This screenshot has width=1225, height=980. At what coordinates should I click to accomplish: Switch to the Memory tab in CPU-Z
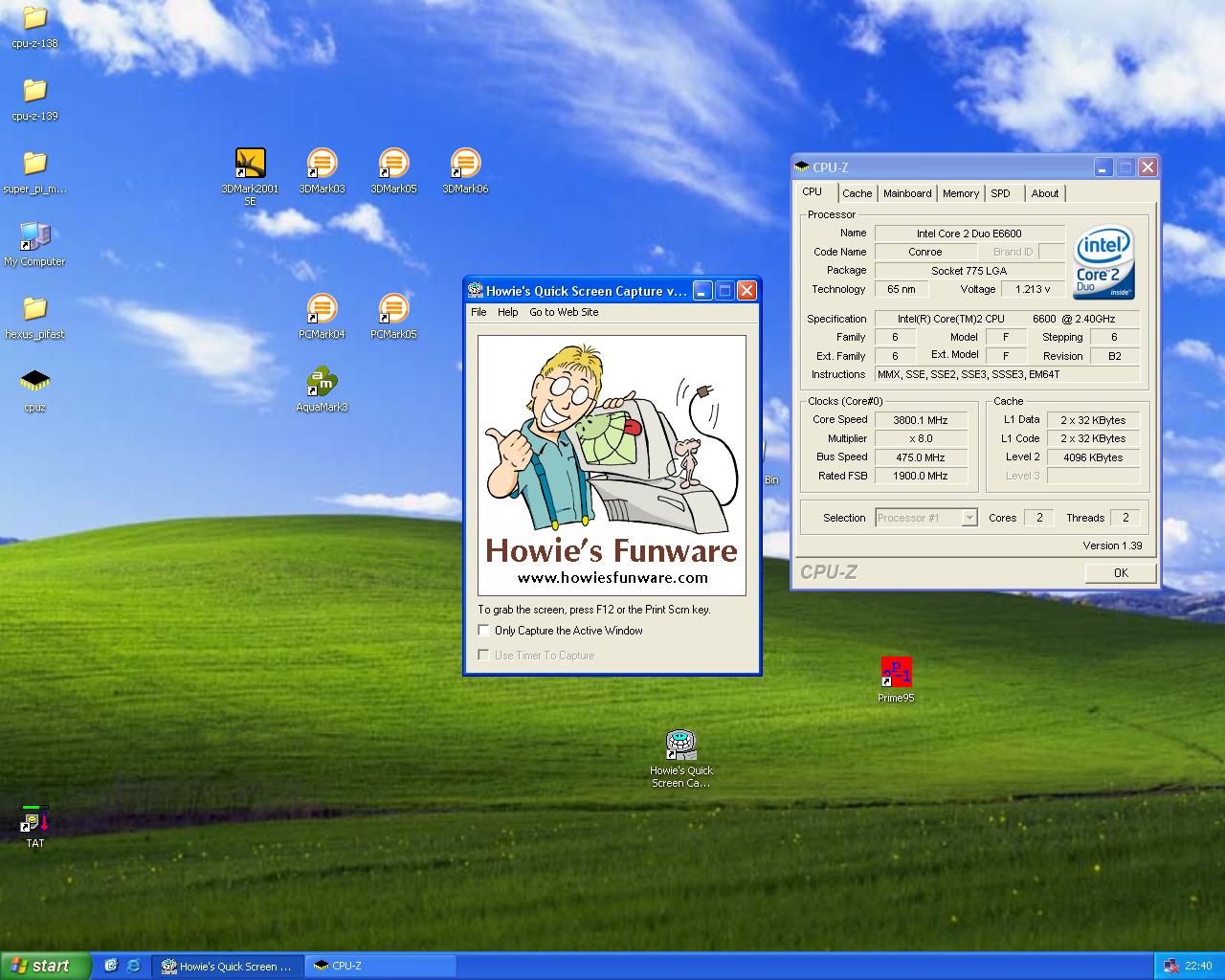(961, 193)
